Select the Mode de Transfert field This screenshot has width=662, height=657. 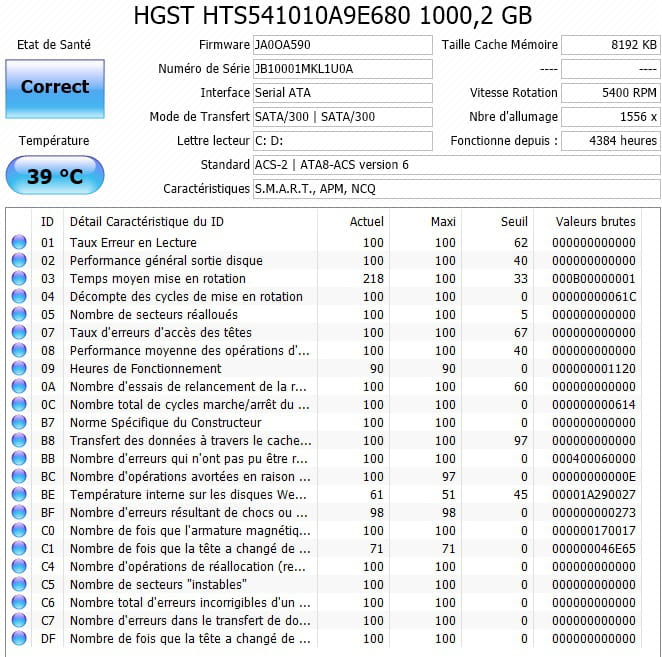coord(342,117)
